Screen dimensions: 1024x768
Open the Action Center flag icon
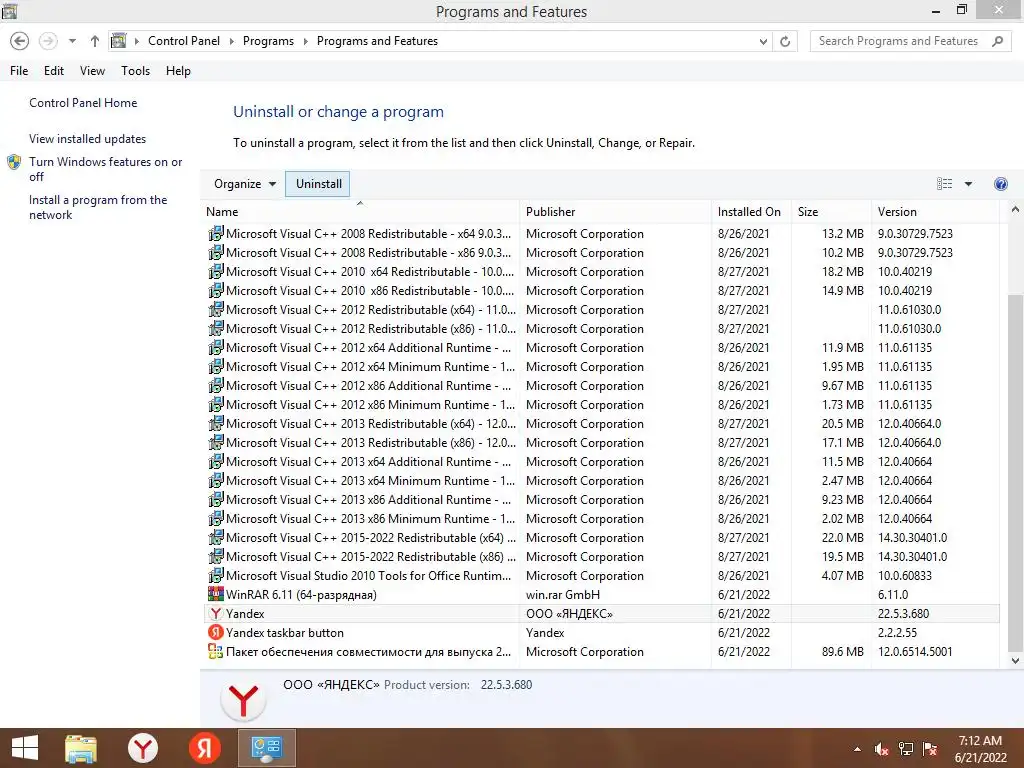(930, 749)
